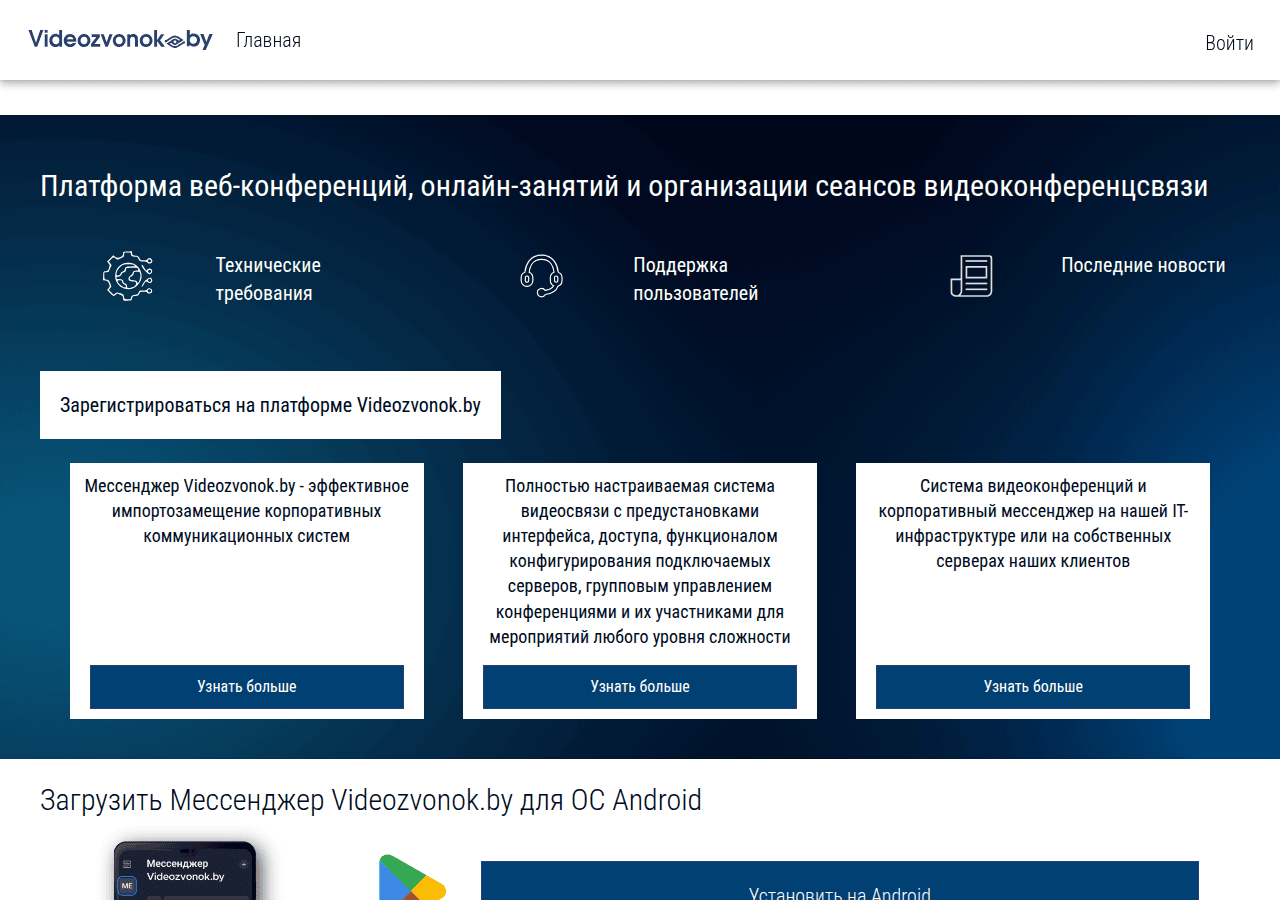
Task: Click Узнать больше under the настраиваемая система card
Action: [x=640, y=687]
